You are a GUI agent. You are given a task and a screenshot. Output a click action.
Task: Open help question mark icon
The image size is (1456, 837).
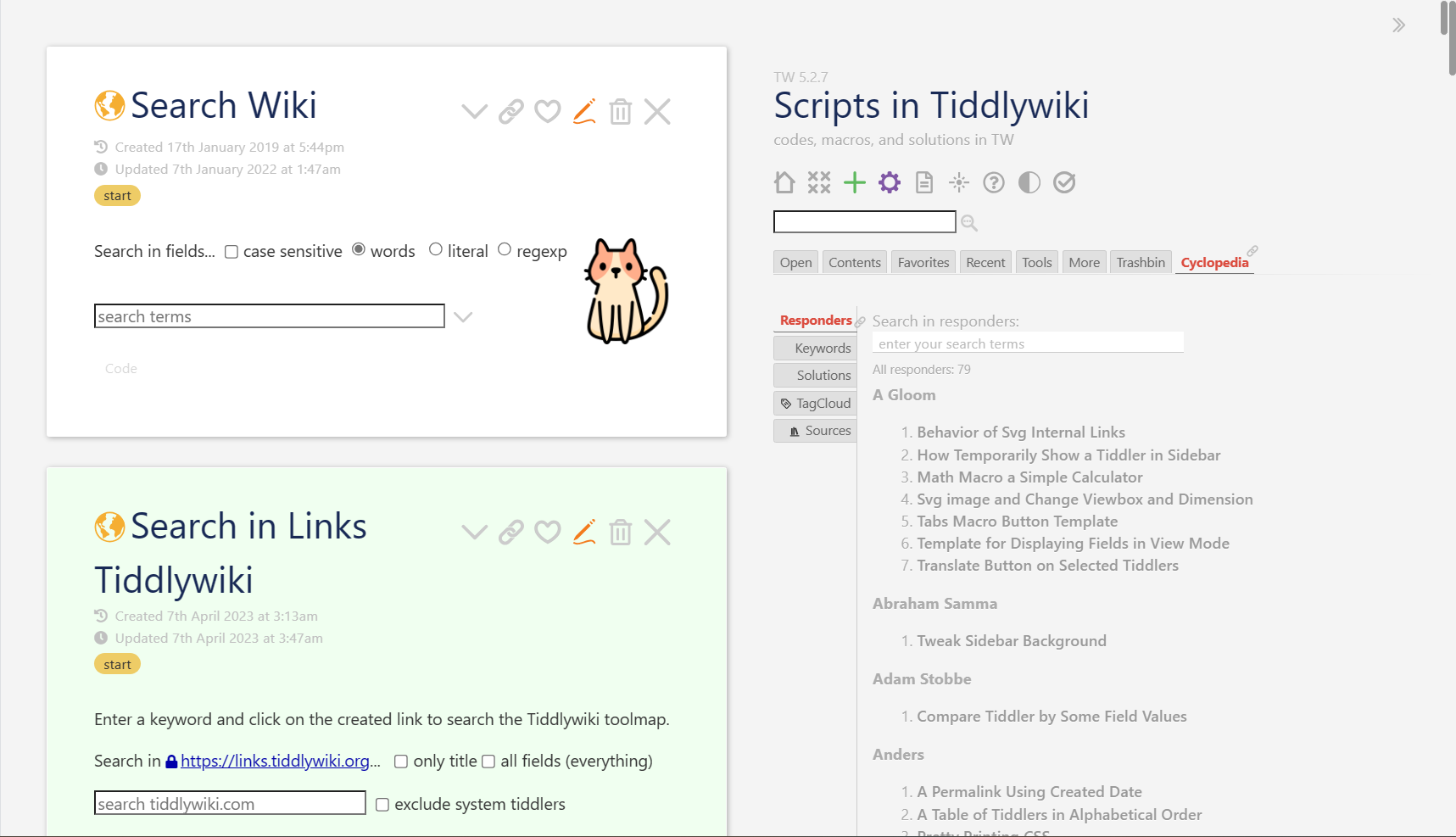pos(994,182)
